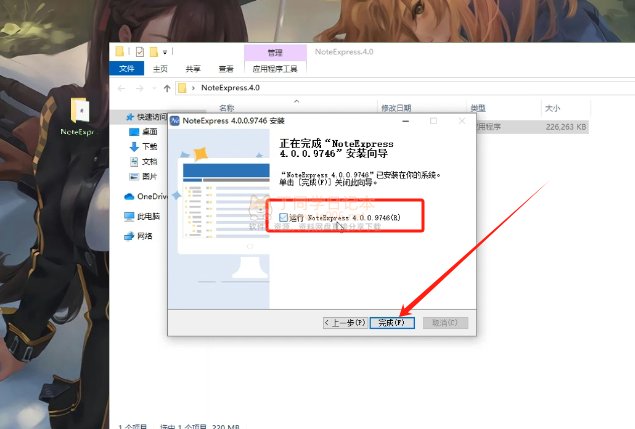
Task: Open the 应用程序工具 ribbon tab
Action: 275,69
